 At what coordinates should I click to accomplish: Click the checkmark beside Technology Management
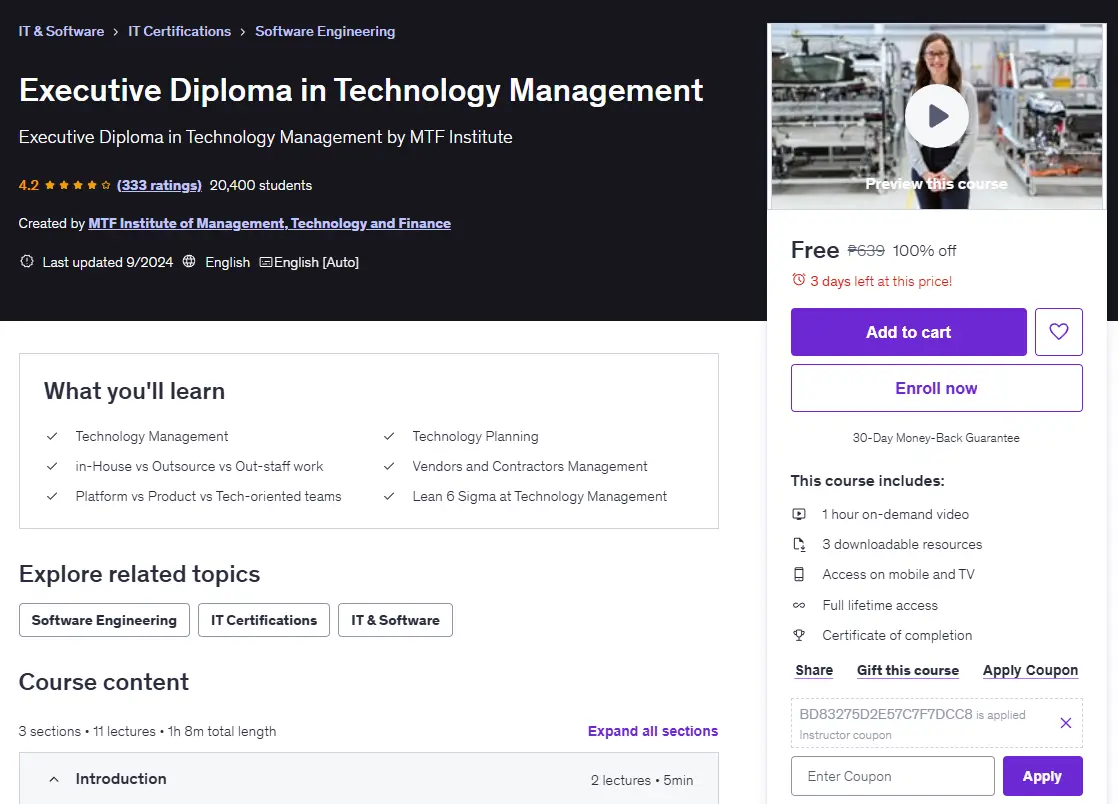pyautogui.click(x=52, y=436)
